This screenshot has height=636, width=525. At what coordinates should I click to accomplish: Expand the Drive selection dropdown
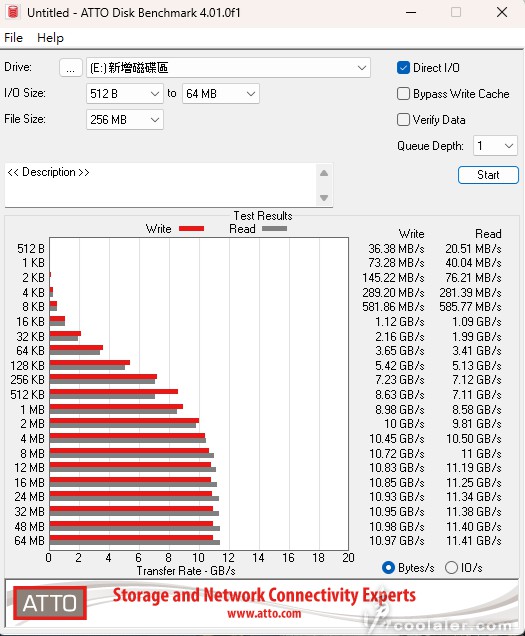coord(361,68)
